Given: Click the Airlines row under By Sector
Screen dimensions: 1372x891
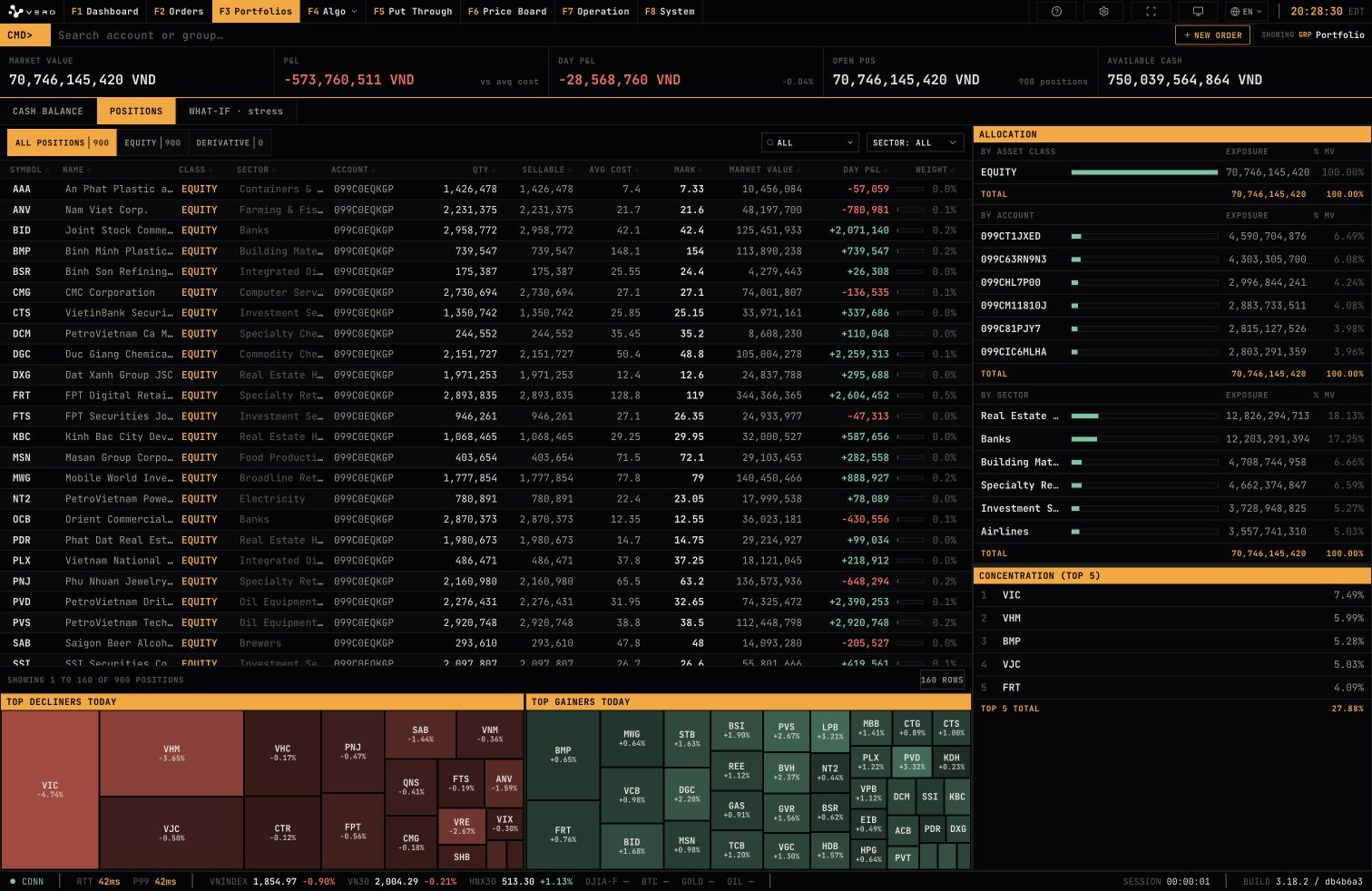Looking at the screenshot, I should click(1171, 532).
